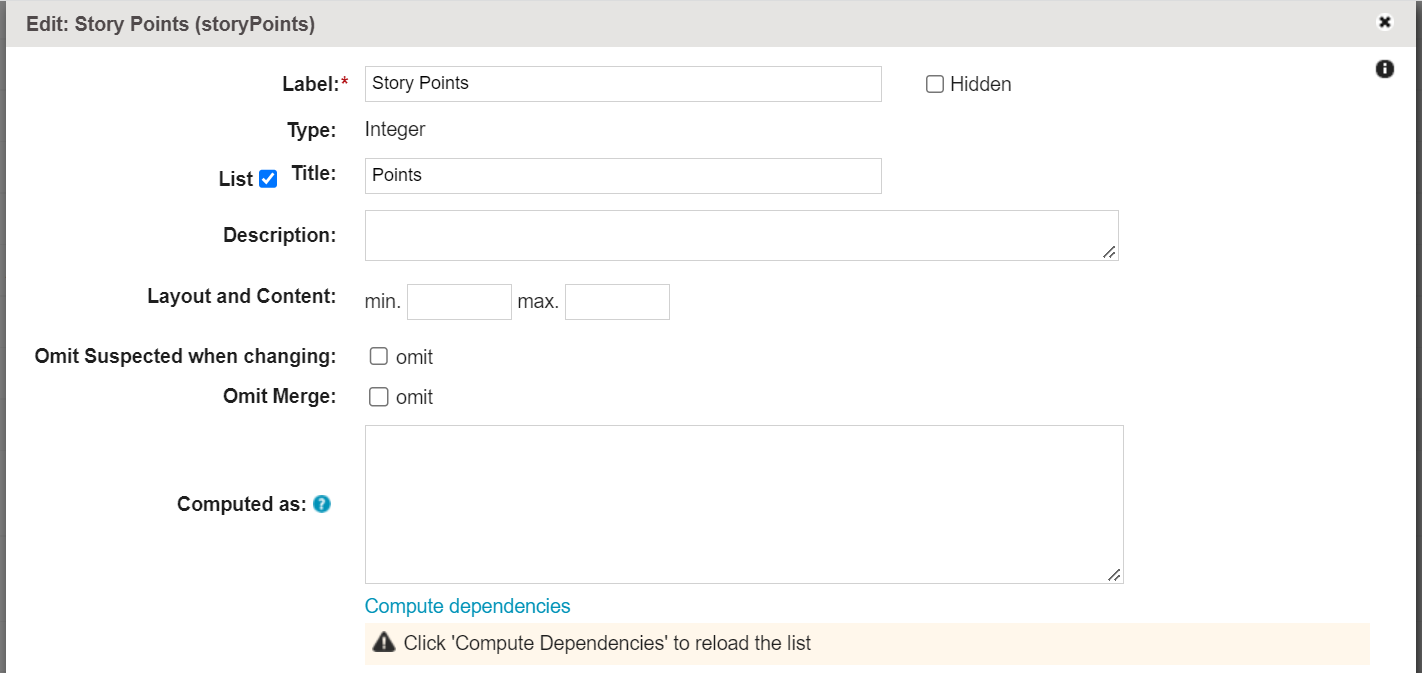This screenshot has height=673, width=1422.
Task: Click inside the Description text area
Action: pyautogui.click(x=740, y=235)
